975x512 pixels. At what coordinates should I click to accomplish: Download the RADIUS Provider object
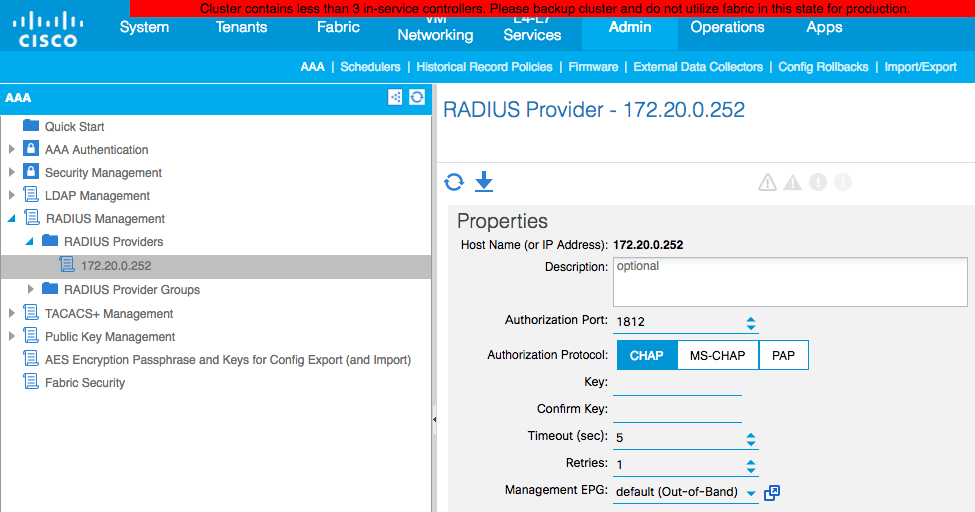(x=484, y=182)
